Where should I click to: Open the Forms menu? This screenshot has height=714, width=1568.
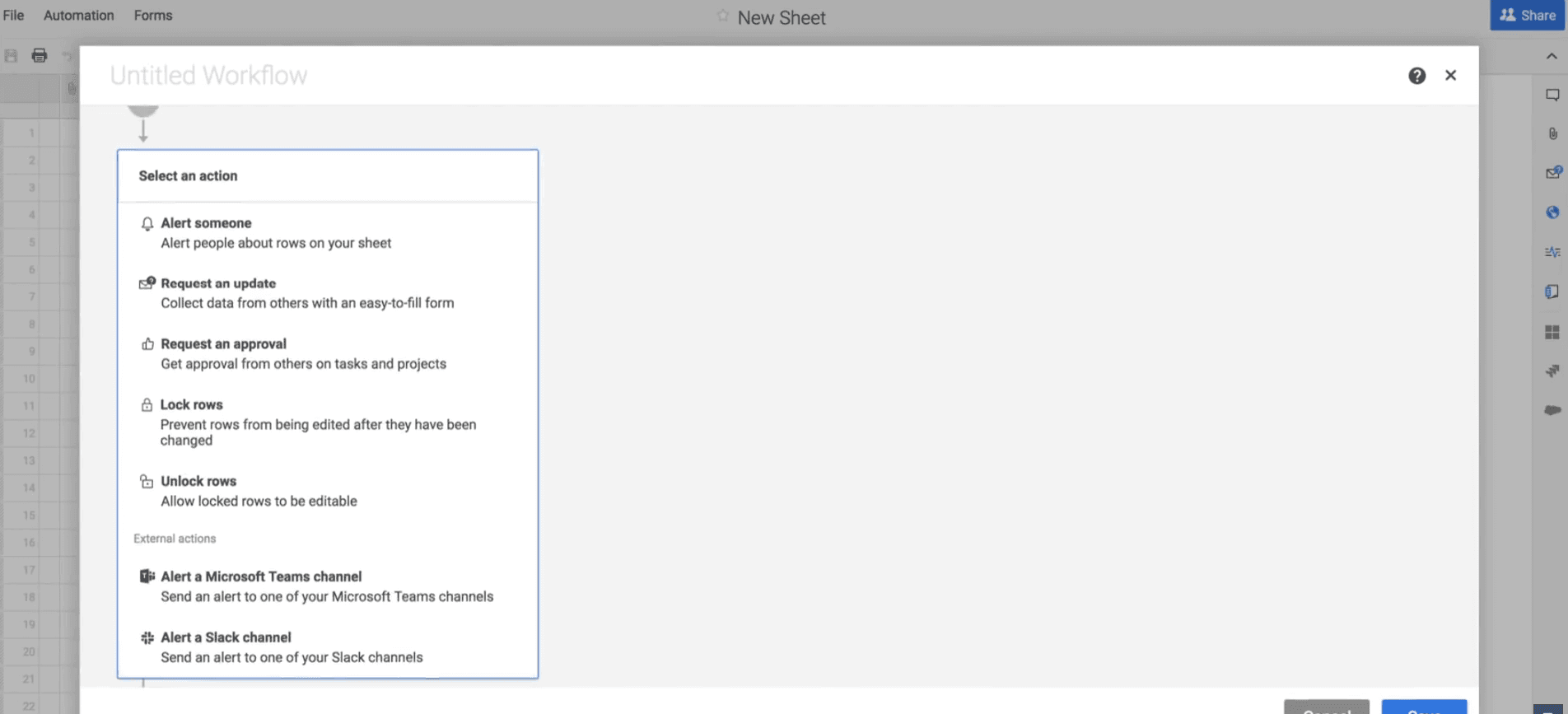(x=153, y=16)
